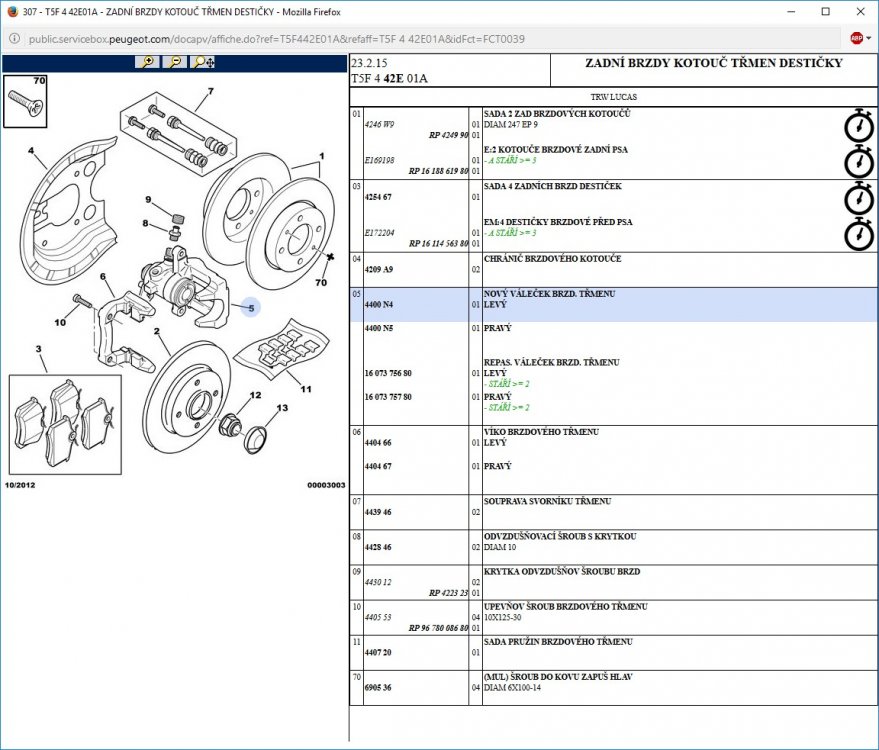
Task: Click SOUPRAVA SVORNÍKU TŘMENU description
Action: point(547,501)
